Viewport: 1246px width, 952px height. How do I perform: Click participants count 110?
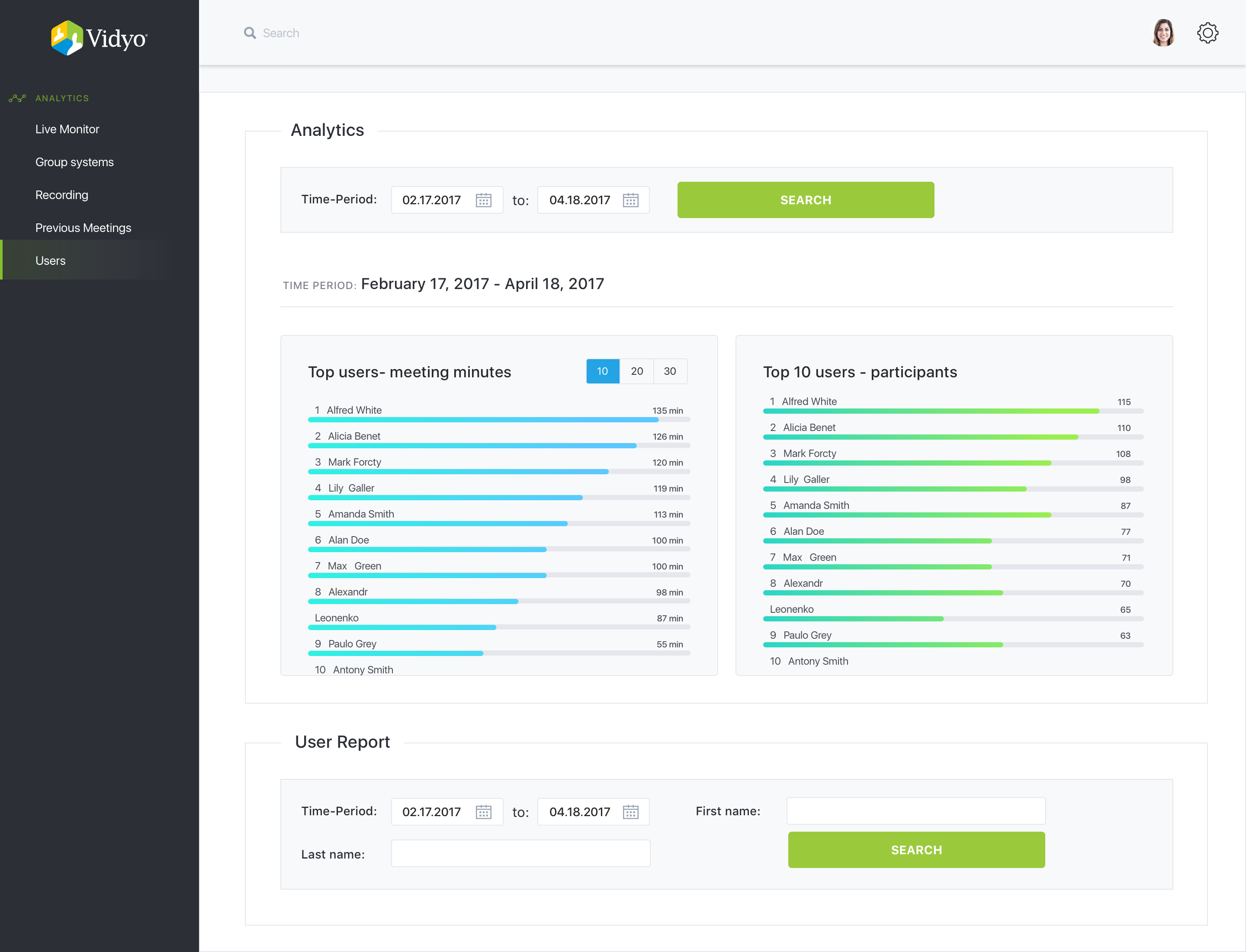pyautogui.click(x=1124, y=428)
